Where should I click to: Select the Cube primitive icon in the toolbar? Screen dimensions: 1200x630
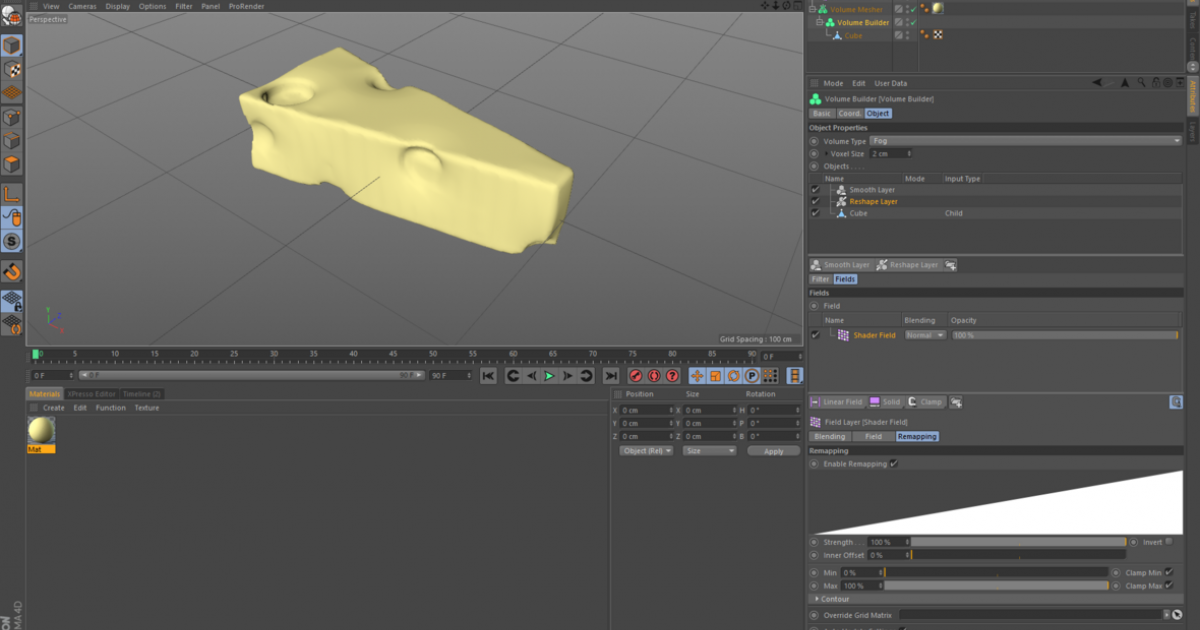tap(12, 44)
